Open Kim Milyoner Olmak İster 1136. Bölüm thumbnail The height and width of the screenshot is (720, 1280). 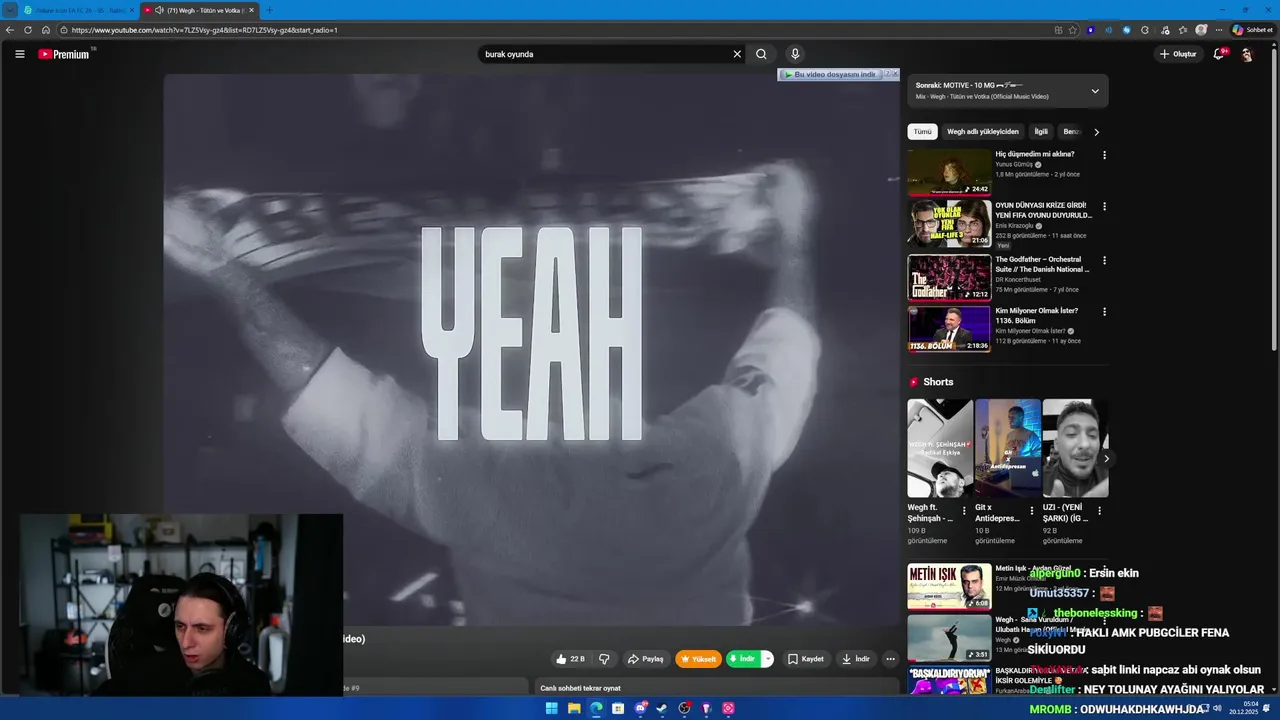(949, 329)
